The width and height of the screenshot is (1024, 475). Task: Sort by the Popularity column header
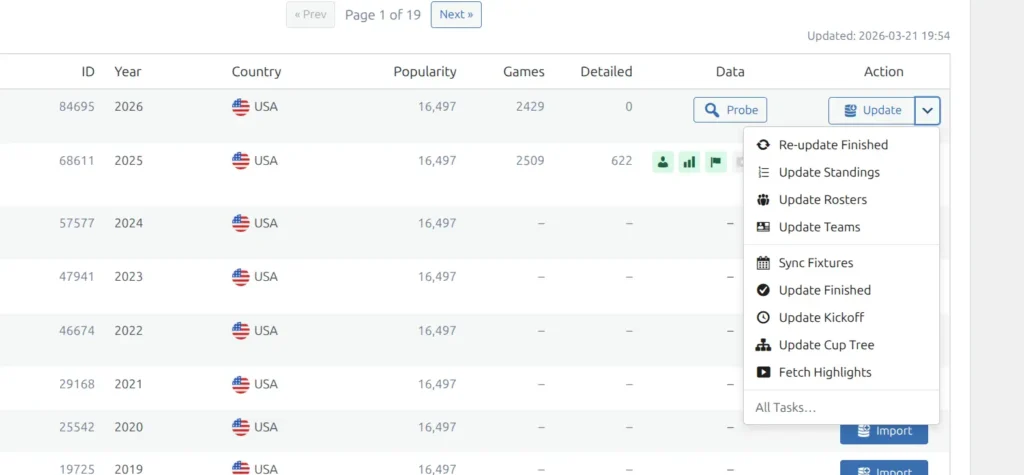424,72
